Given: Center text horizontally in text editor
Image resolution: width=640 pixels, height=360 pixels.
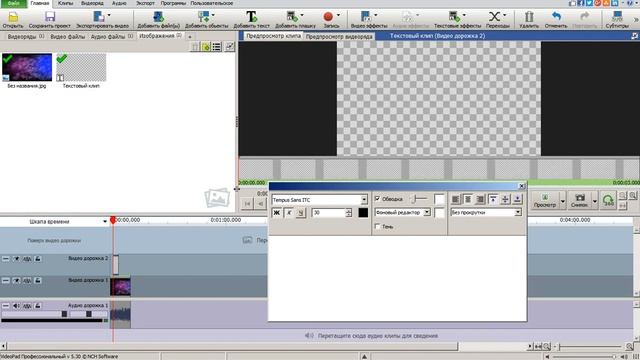Looking at the screenshot, I should click(x=468, y=199).
